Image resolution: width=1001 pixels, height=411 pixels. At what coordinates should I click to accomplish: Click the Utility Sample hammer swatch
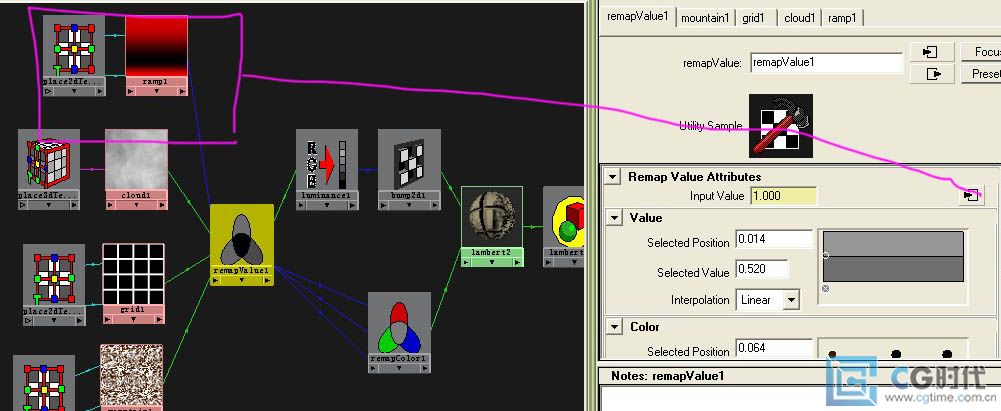tap(781, 126)
